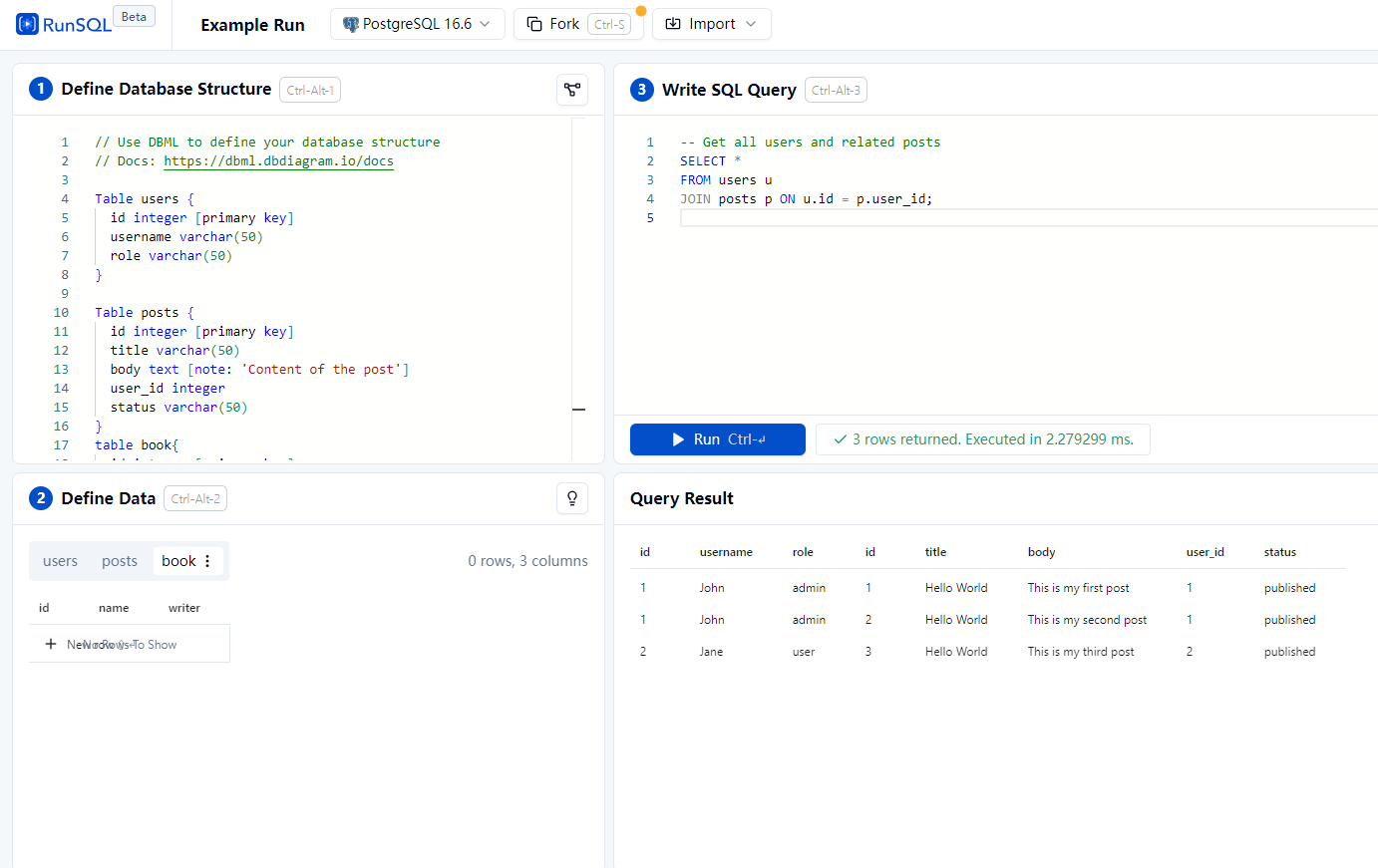Click the fork copy icon

pyautogui.click(x=534, y=24)
